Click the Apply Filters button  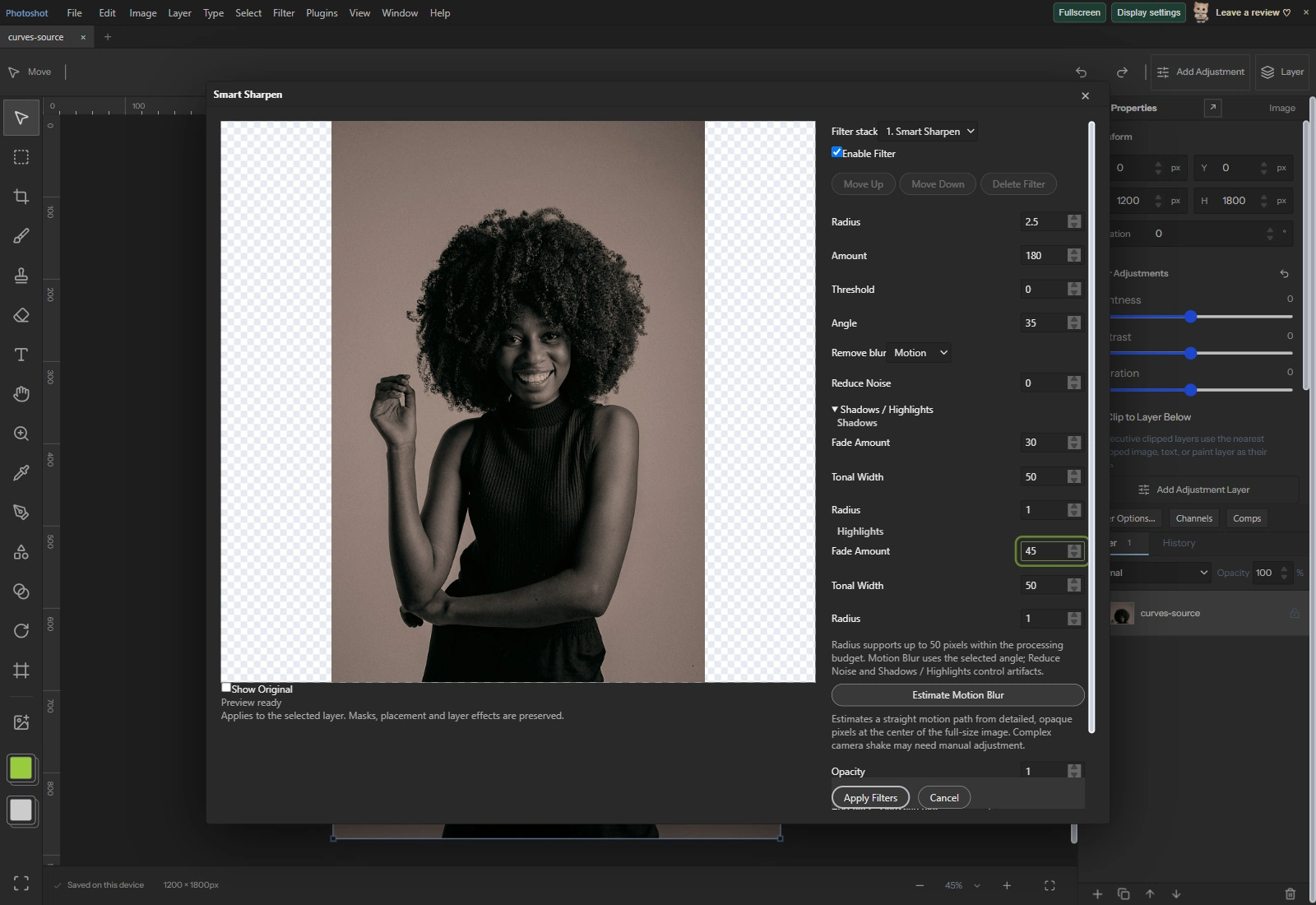pos(870,798)
